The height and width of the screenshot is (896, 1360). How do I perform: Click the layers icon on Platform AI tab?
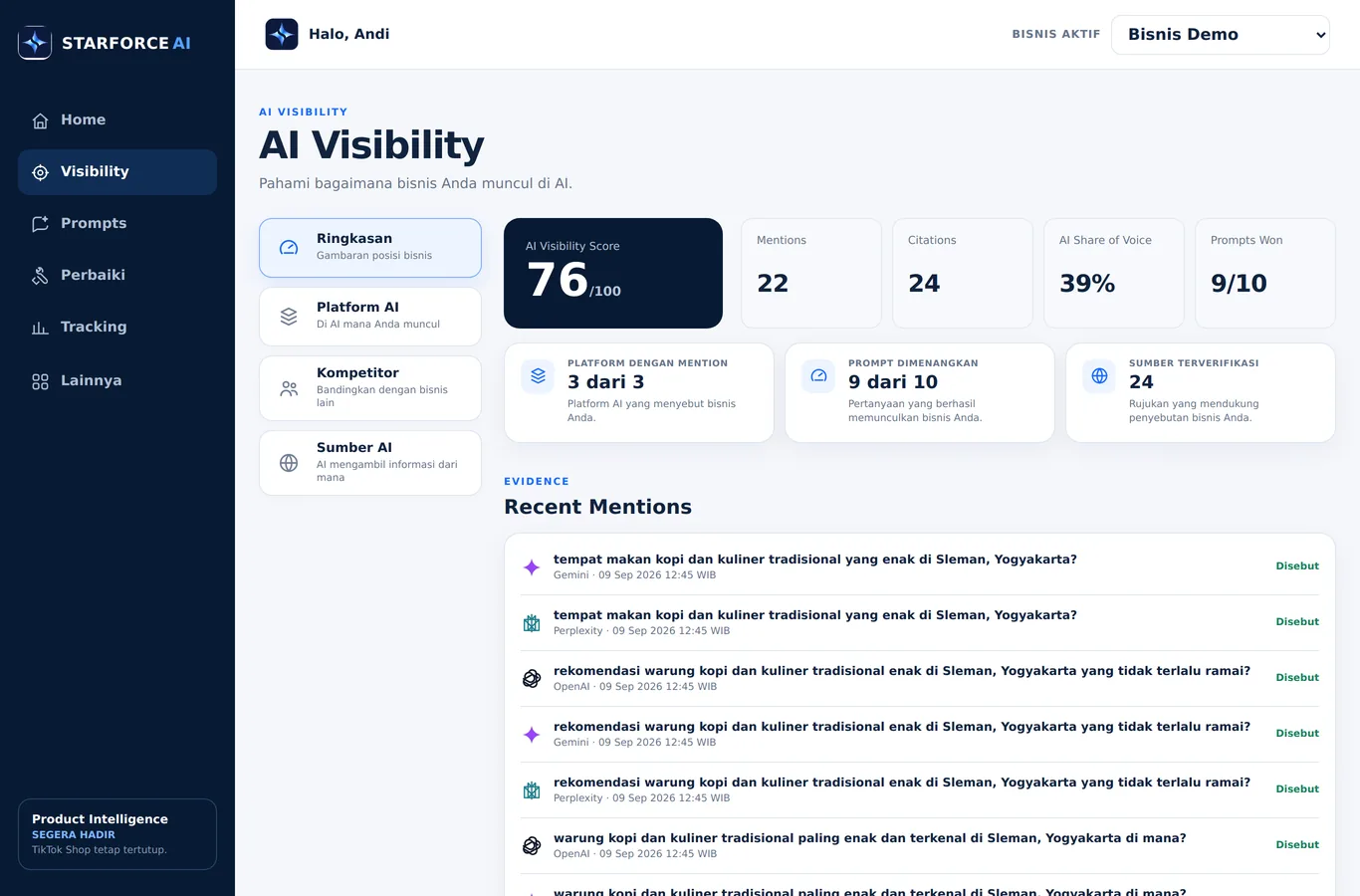coord(289,317)
